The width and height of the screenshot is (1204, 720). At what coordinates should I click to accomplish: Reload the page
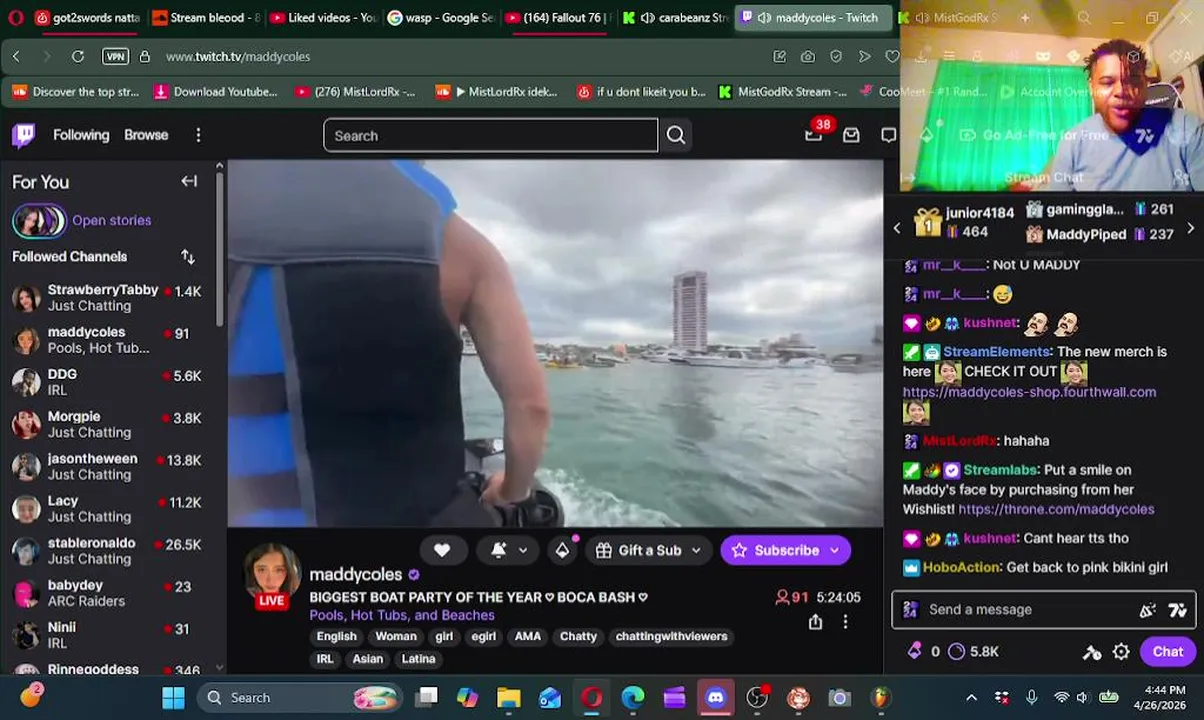point(78,57)
